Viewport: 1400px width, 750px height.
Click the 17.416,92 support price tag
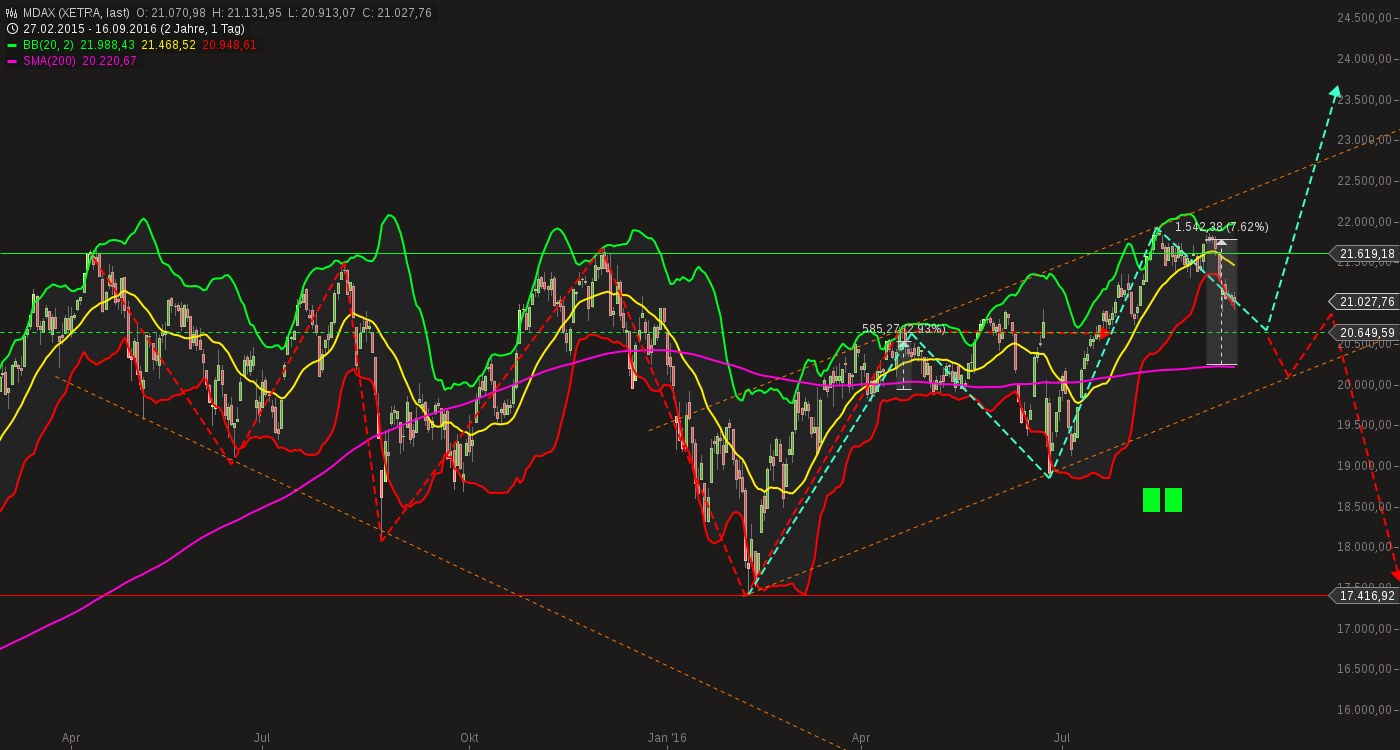(1365, 595)
